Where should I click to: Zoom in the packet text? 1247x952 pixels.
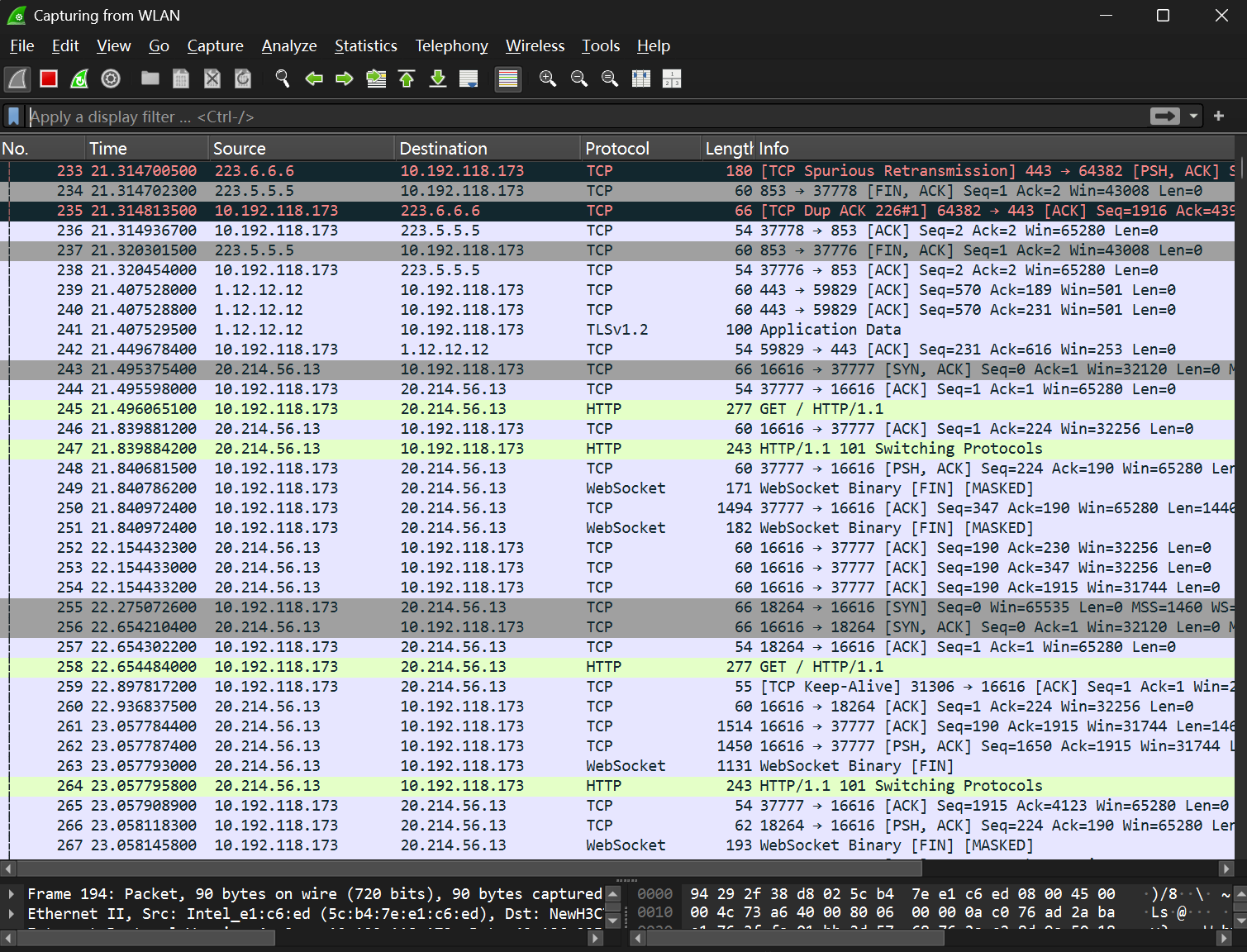click(548, 79)
